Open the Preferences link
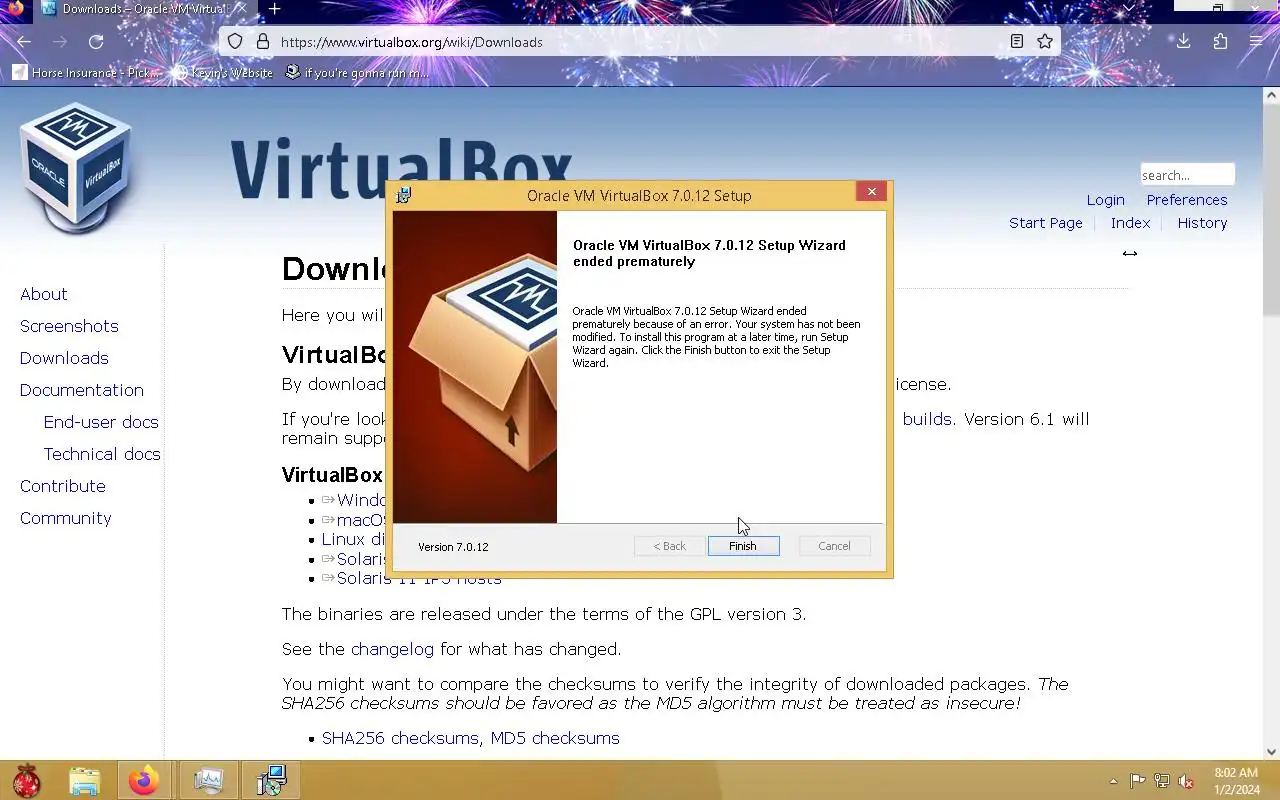Screen dimensions: 1280x800 pos(1187,200)
